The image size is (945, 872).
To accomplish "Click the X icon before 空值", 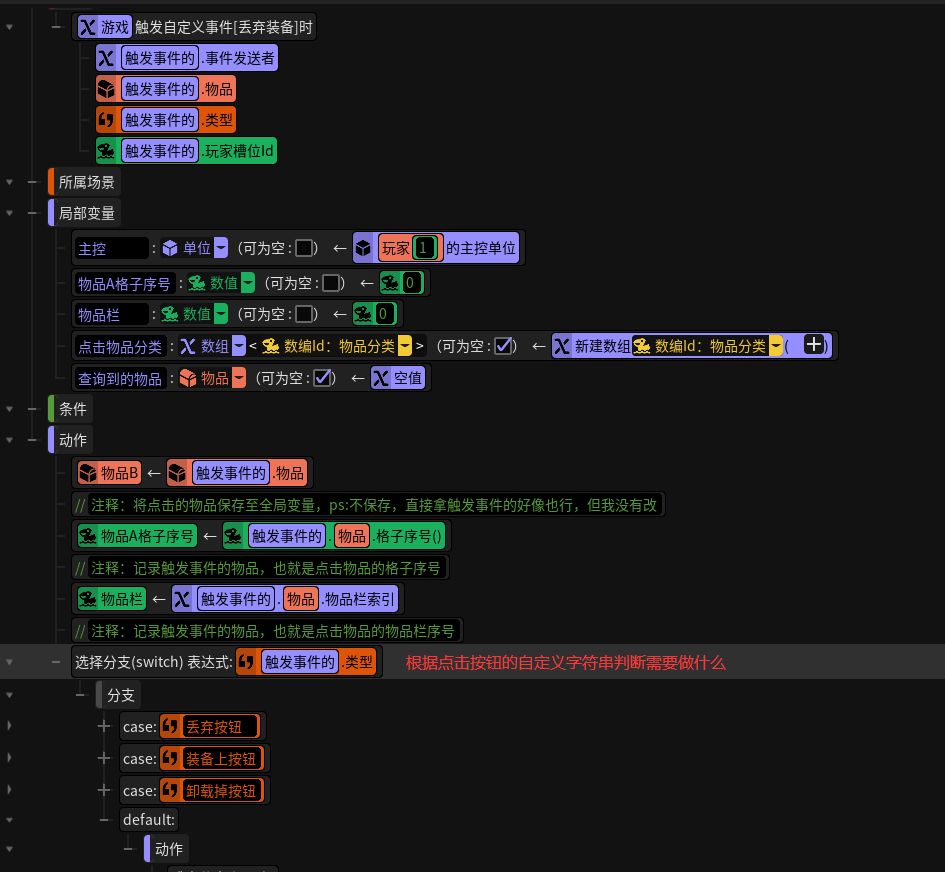I will 381,378.
